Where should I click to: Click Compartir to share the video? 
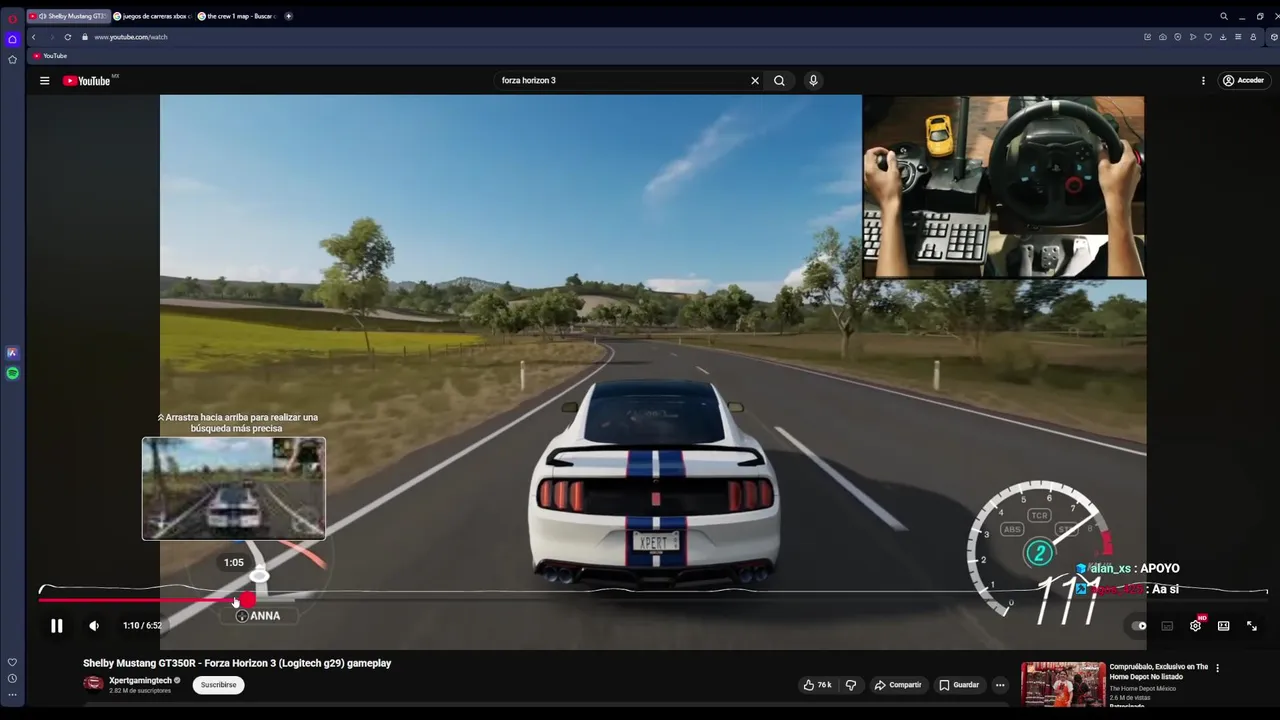coord(898,685)
